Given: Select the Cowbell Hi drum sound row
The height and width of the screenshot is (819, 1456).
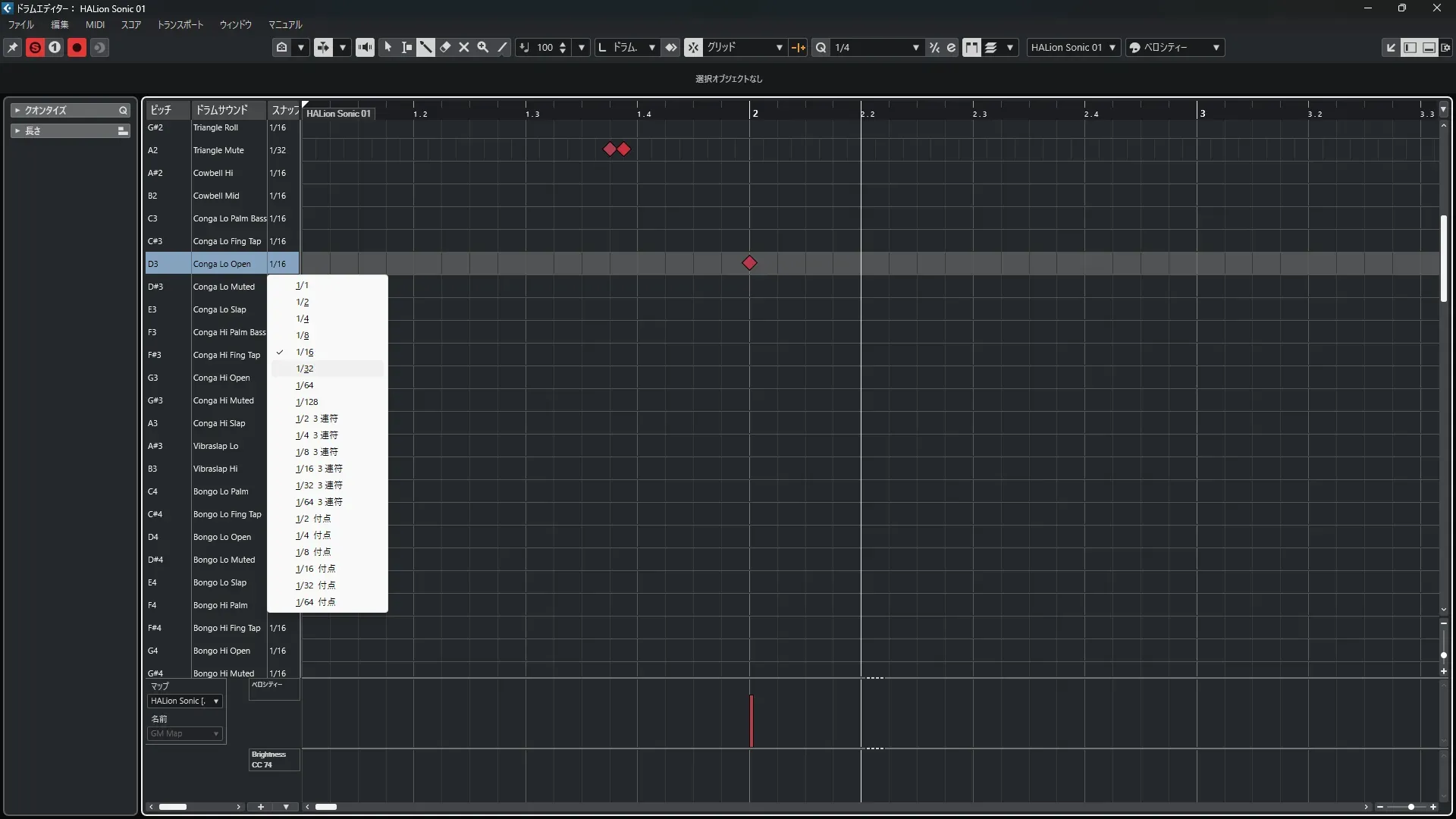Looking at the screenshot, I should [213, 173].
